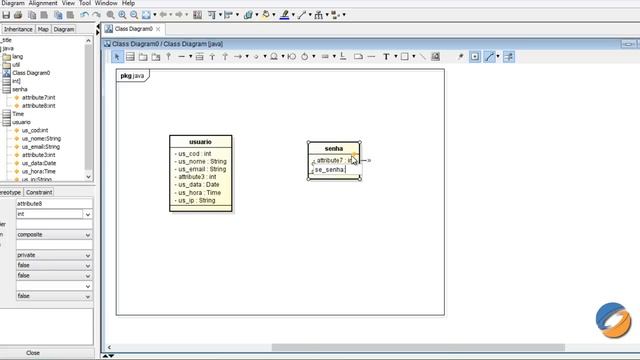Click the tree panel scroll down arrow

pyautogui.click(x=89, y=177)
